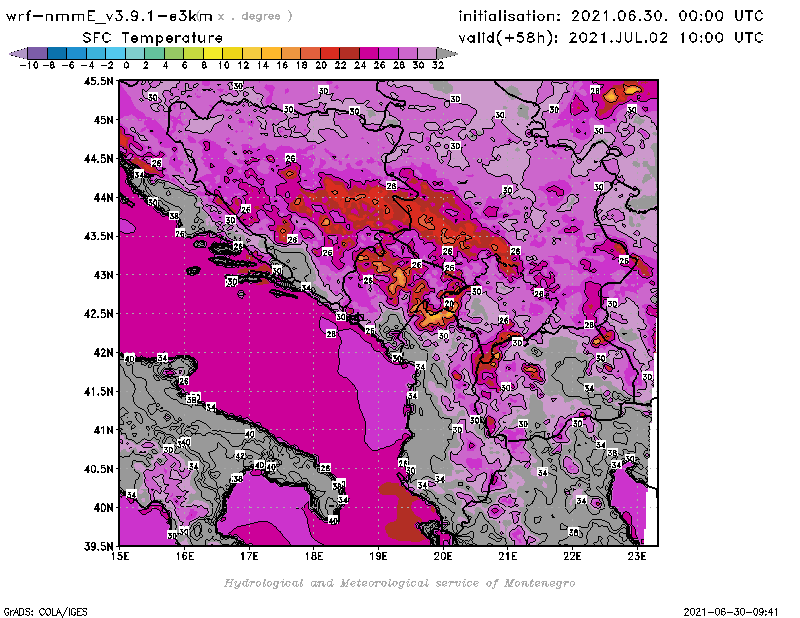Screen dimensions: 800x618
Task: Click the -10 value under the colorbar
Action: pyautogui.click(x=29, y=65)
